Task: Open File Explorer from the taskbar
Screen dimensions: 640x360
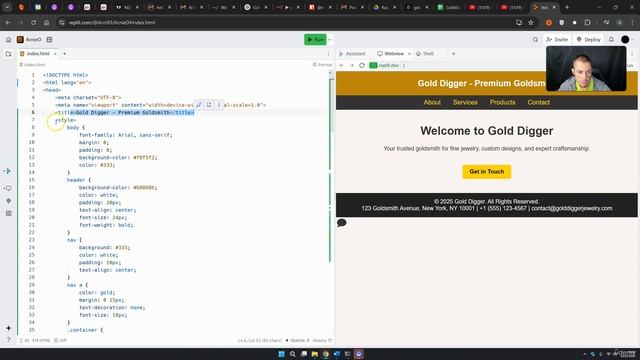Action: [315, 354]
